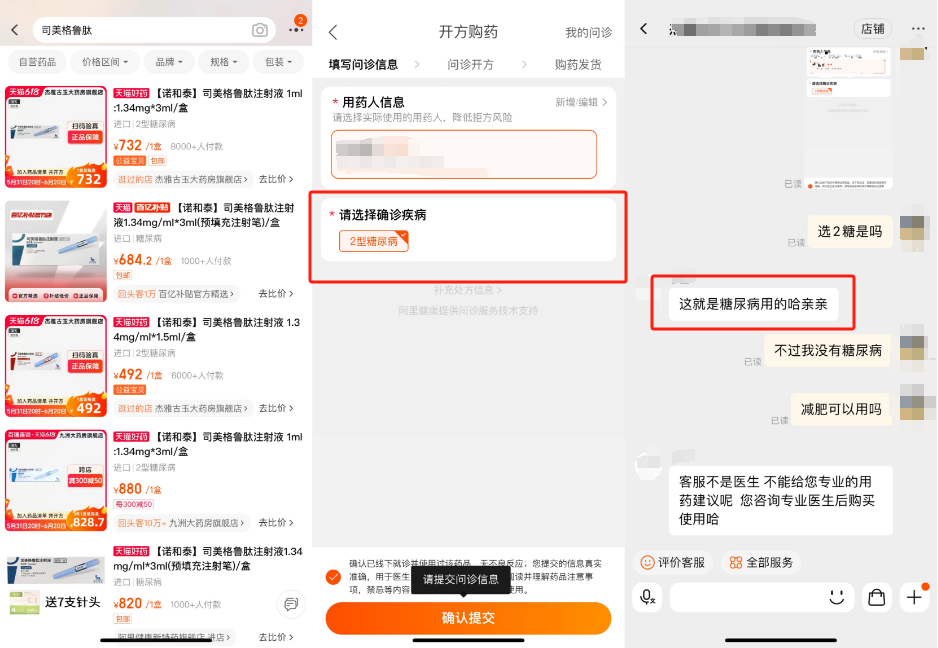Toggle the orange agreement checkbox above 确认提交
938x648 pixels.
pyautogui.click(x=333, y=577)
